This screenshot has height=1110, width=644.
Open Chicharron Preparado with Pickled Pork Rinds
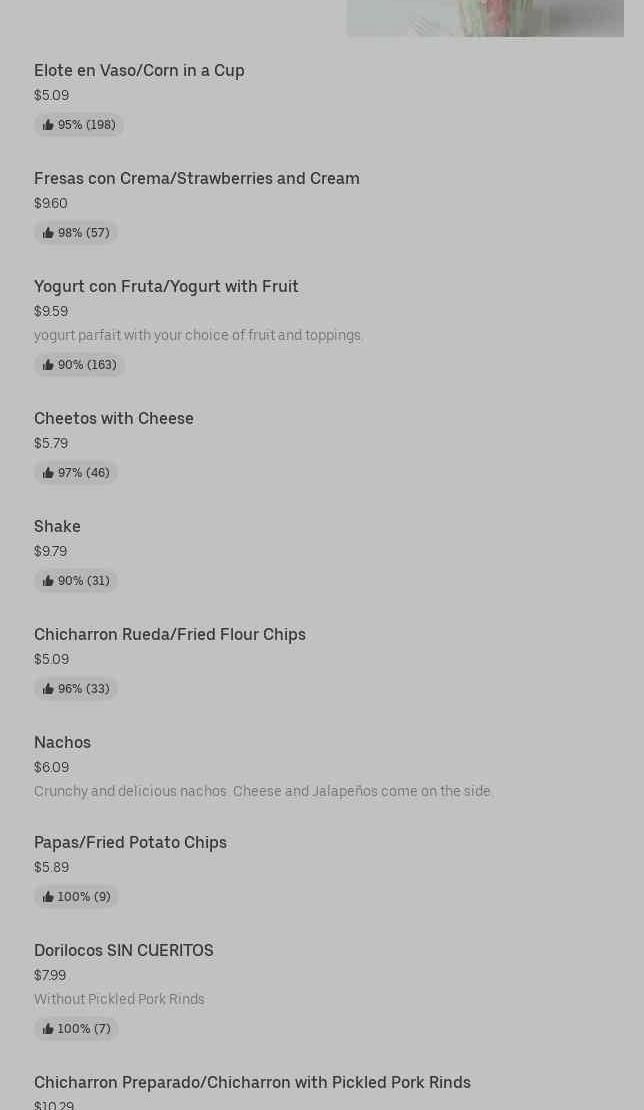252,1082
